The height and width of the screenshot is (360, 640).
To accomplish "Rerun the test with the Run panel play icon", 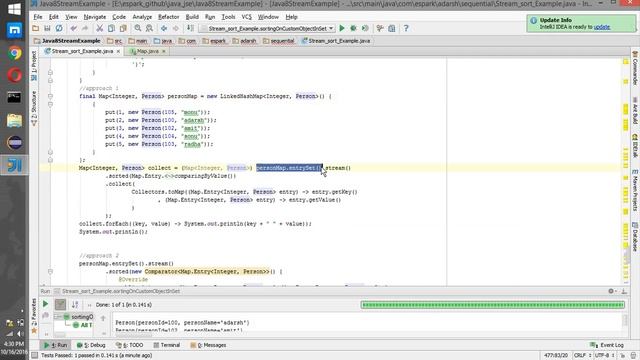I will (x=45, y=304).
